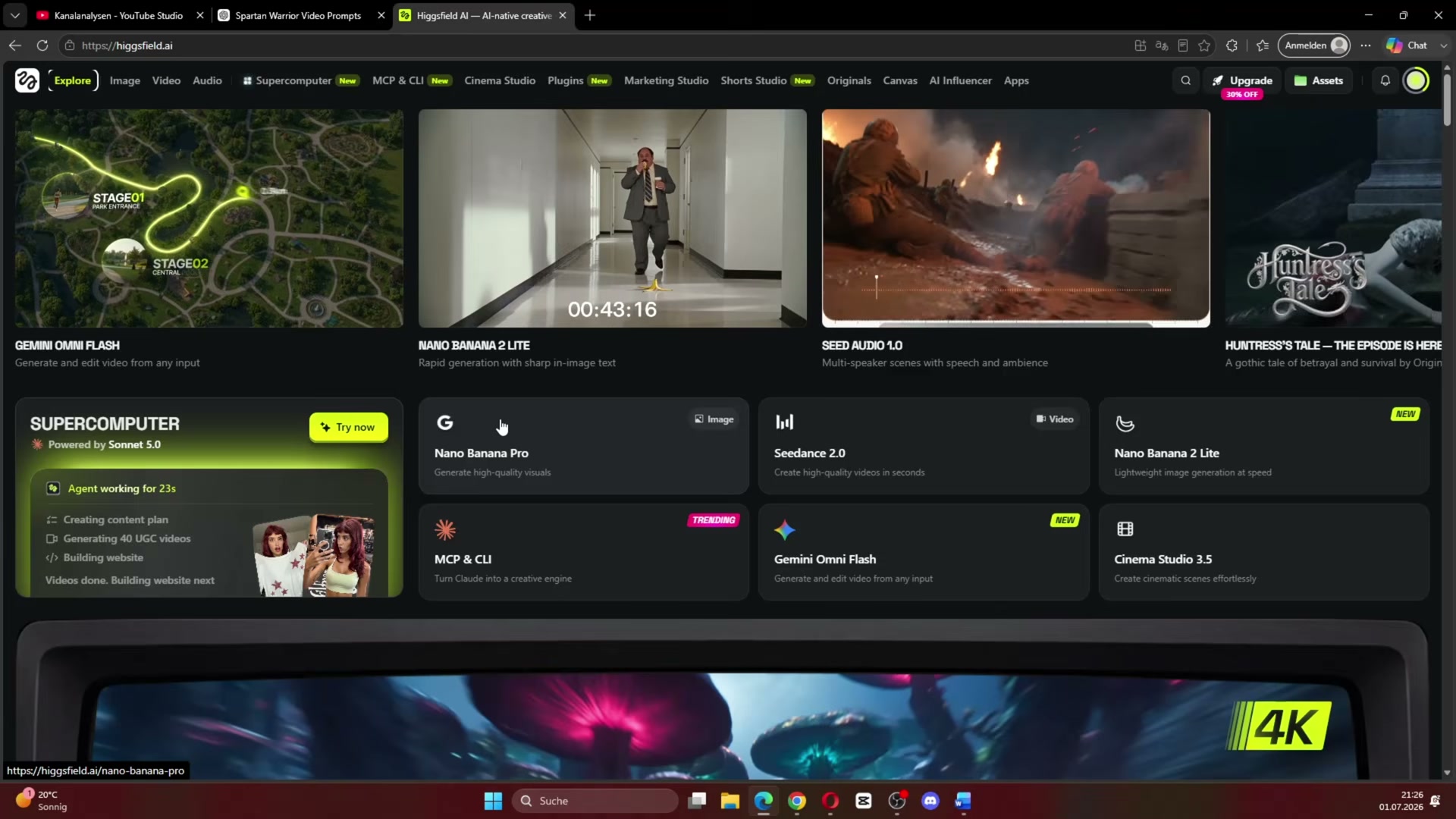The width and height of the screenshot is (1456, 819).
Task: Open the split screen apps icon
Action: [x=1140, y=45]
